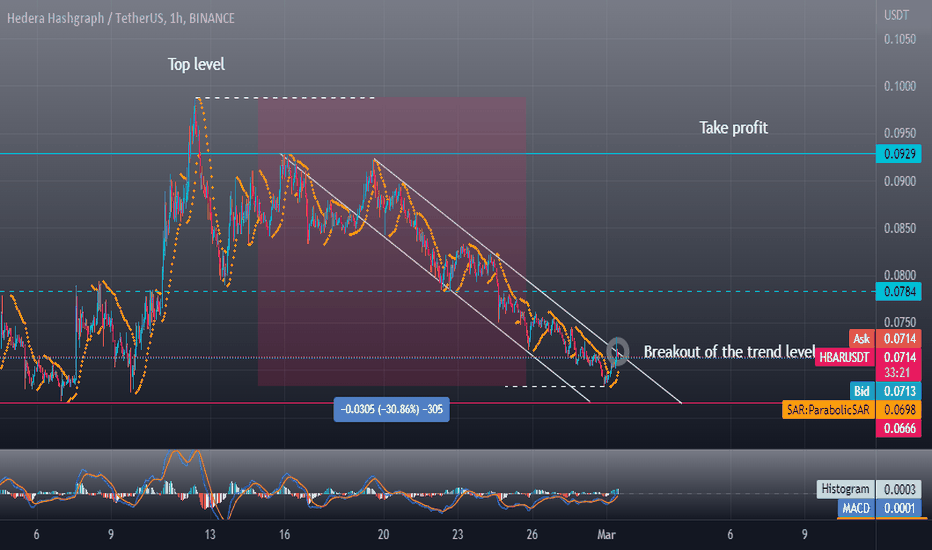The image size is (932, 550).
Task: Click the 13 date on time axis
Action: point(210,535)
